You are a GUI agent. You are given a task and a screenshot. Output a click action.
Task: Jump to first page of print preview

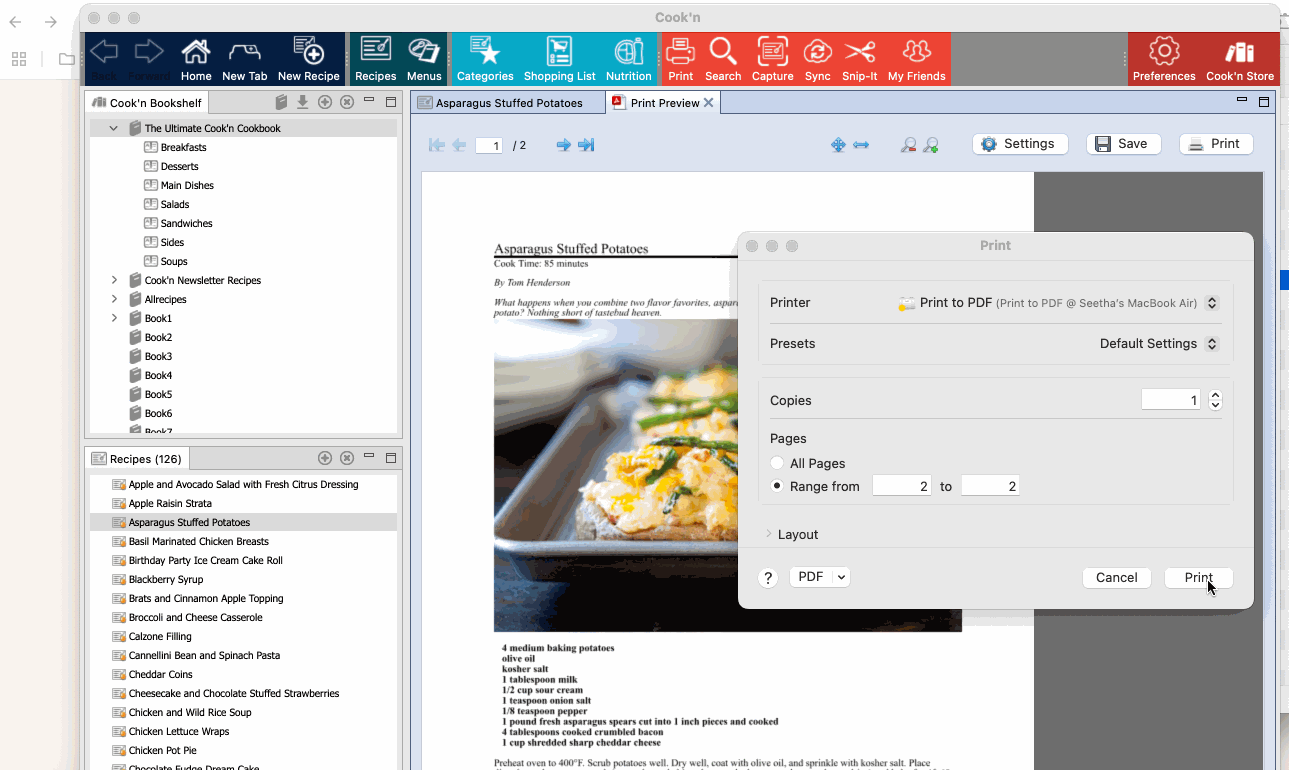(437, 145)
